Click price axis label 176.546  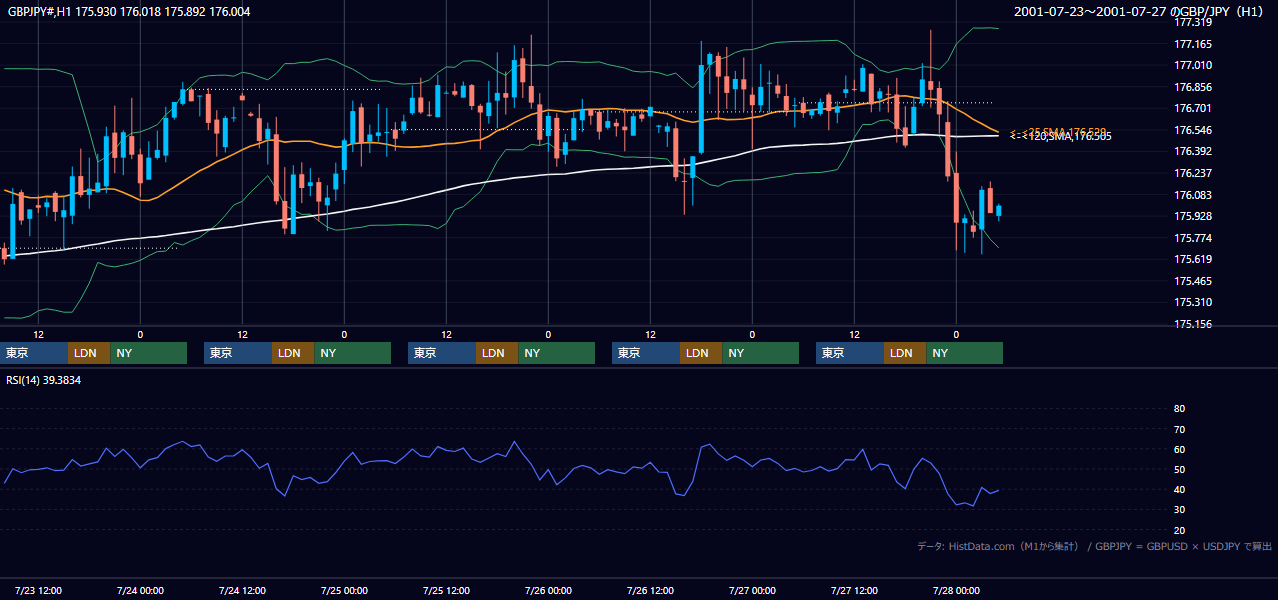coord(1193,130)
